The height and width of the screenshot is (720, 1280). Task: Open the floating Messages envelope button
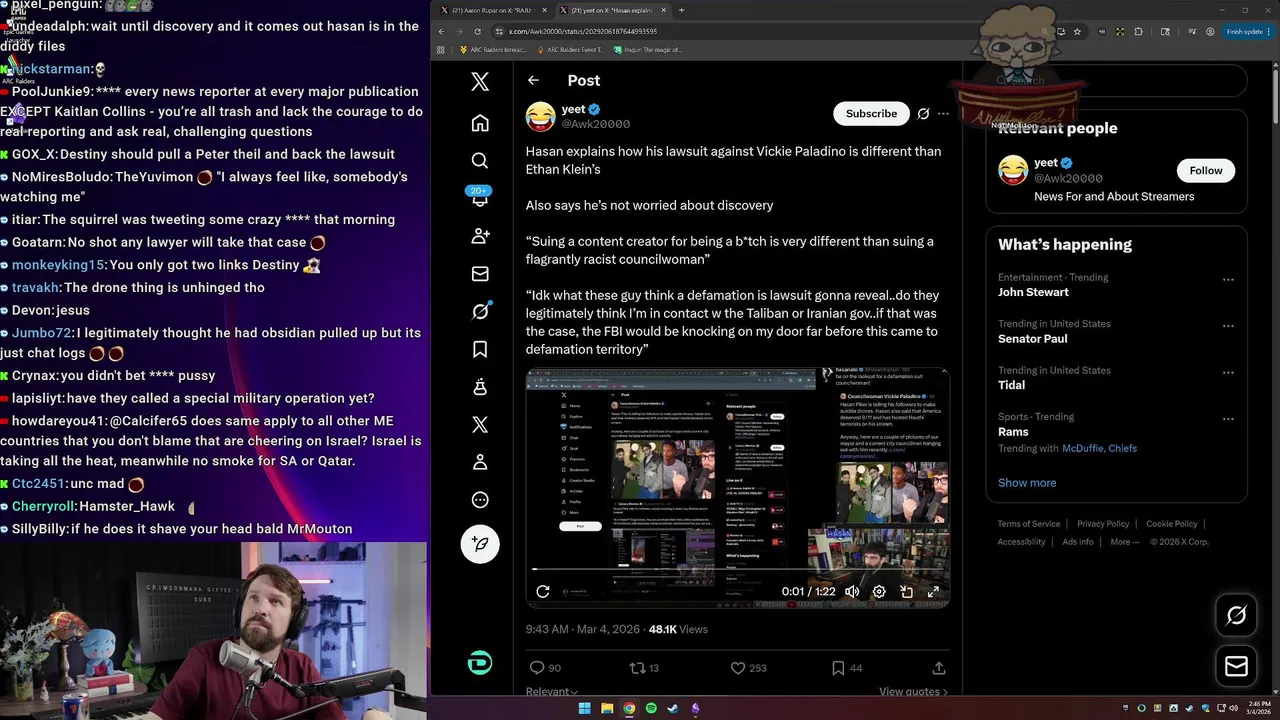[1236, 667]
